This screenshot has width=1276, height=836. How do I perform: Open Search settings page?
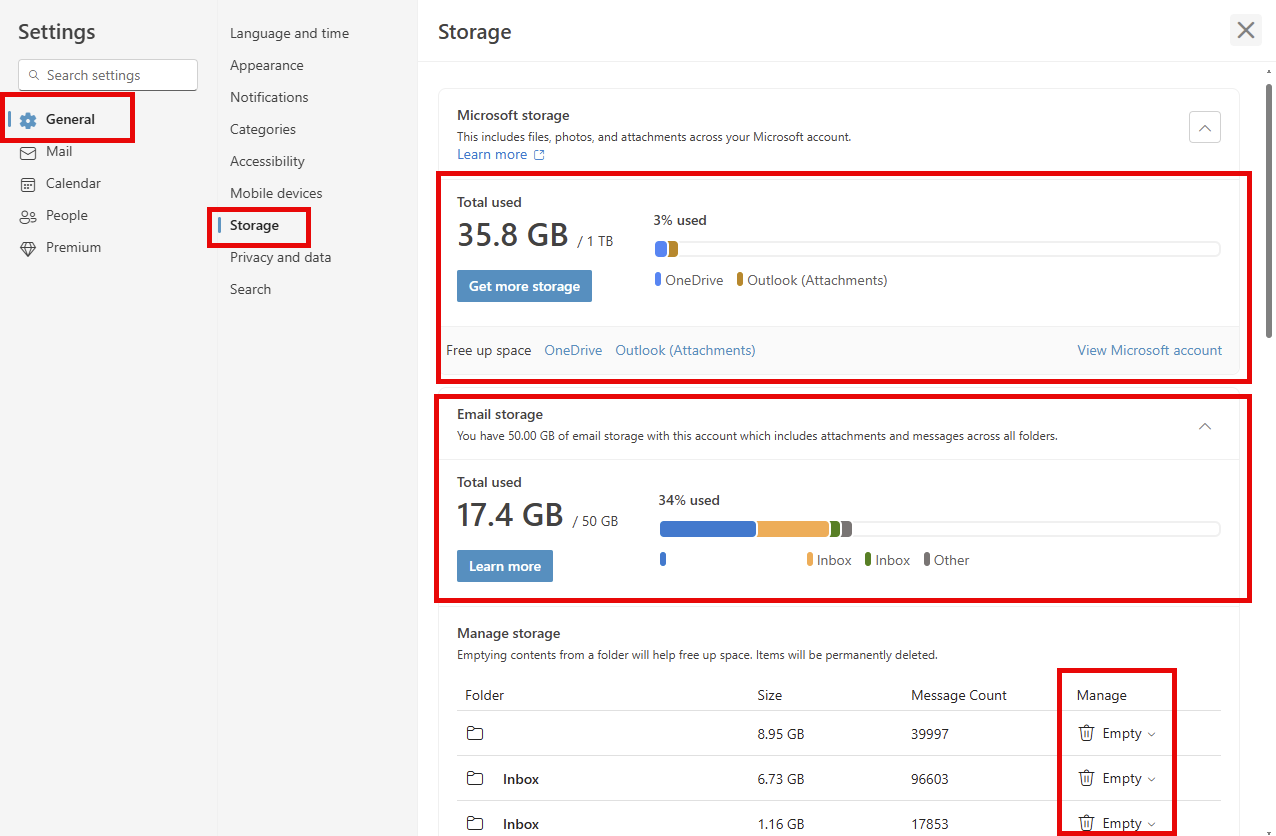tap(250, 289)
